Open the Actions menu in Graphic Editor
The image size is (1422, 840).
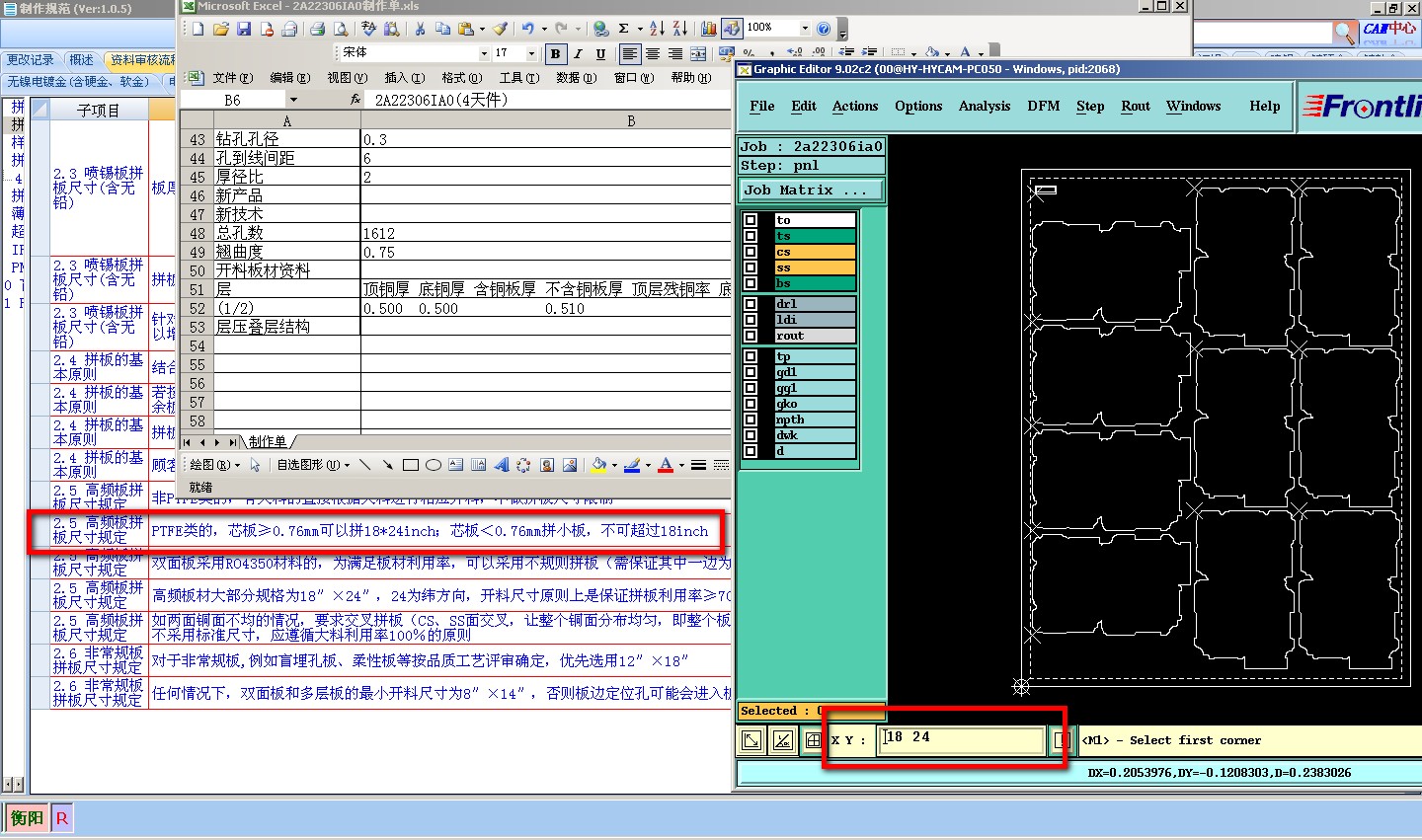(855, 106)
